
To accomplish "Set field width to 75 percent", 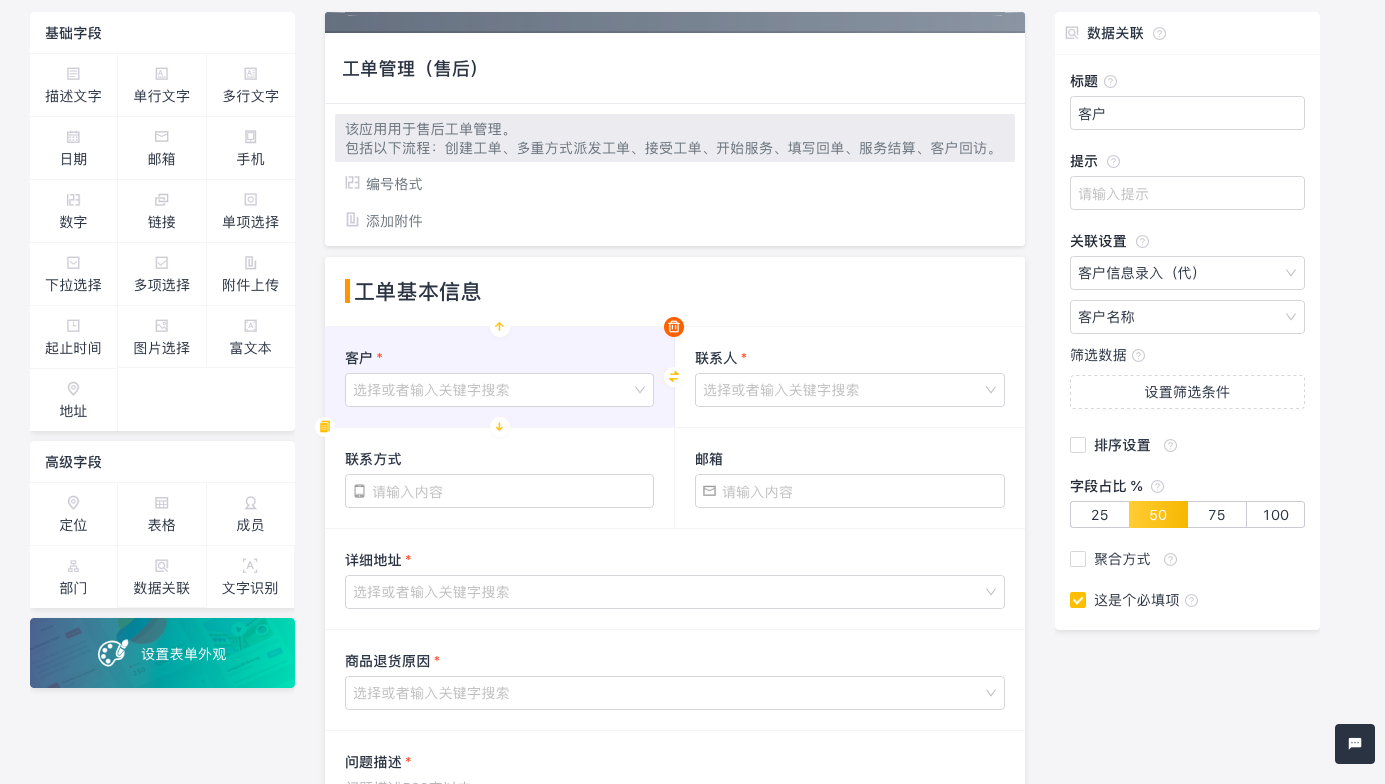I will pos(1217,515).
